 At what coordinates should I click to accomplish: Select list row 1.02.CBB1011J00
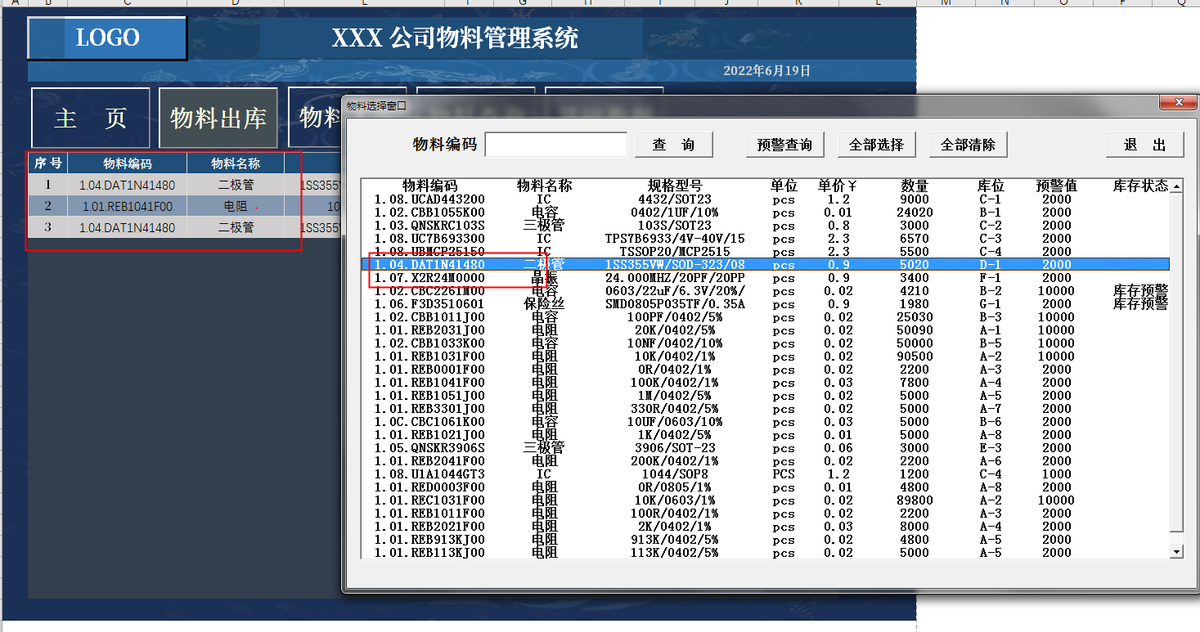coord(765,317)
